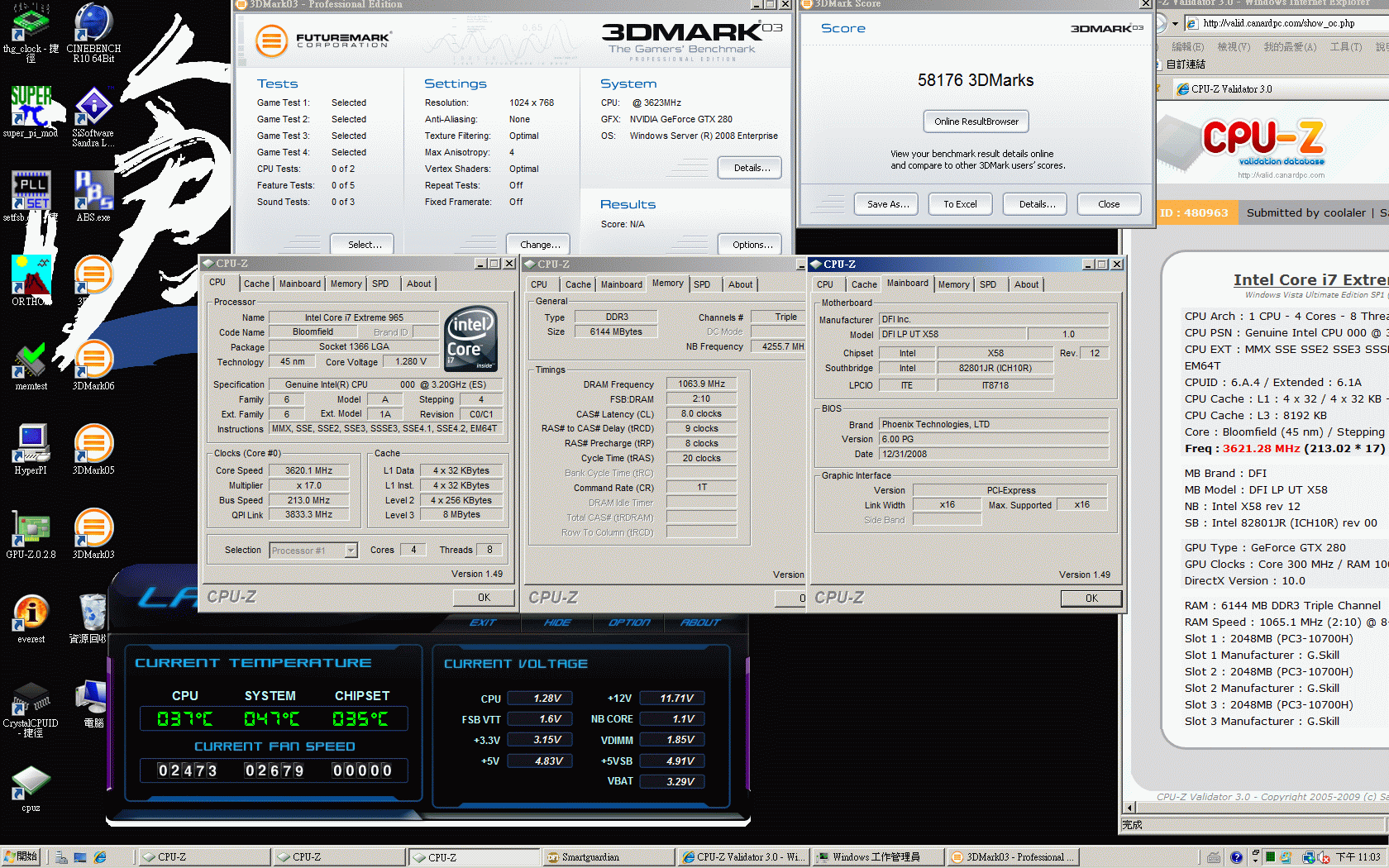Click the CPU-Z logo on validator page
Screen dimensions: 1389x868
1263,141
